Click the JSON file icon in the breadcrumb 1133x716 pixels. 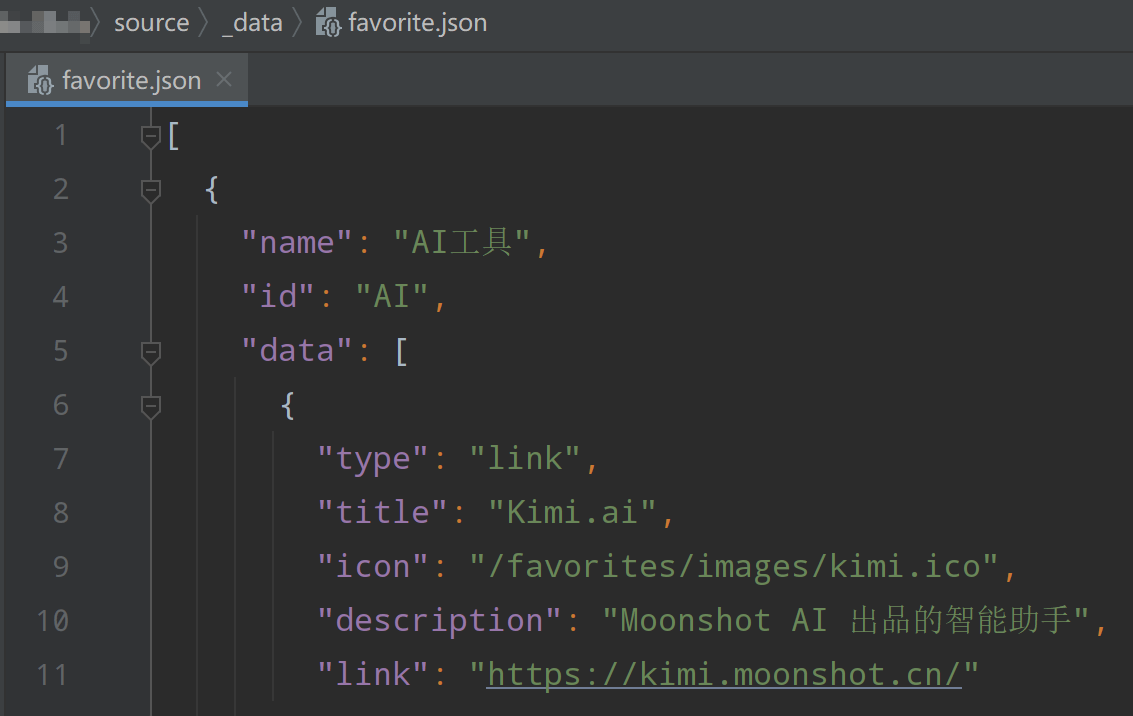pos(329,23)
